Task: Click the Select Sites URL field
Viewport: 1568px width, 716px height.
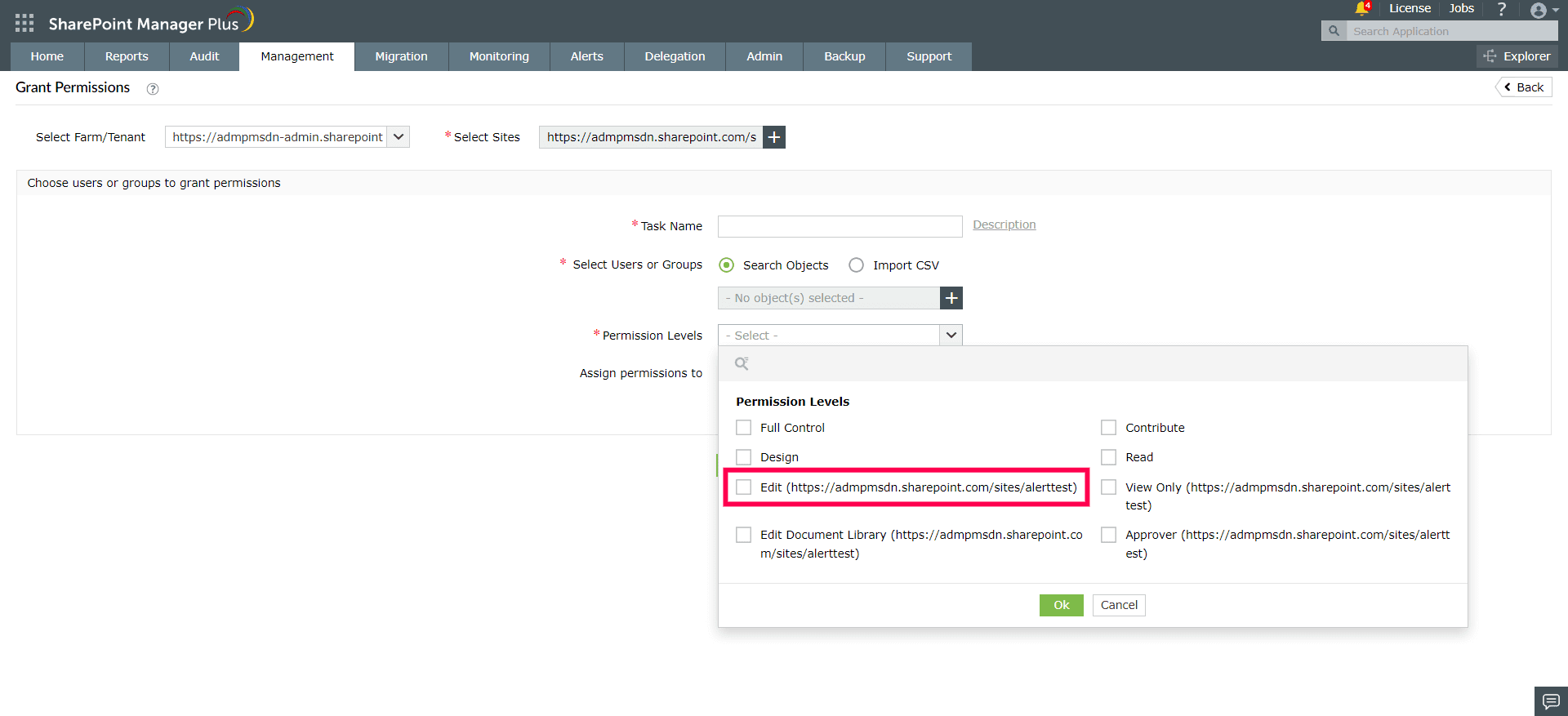Action: (651, 137)
